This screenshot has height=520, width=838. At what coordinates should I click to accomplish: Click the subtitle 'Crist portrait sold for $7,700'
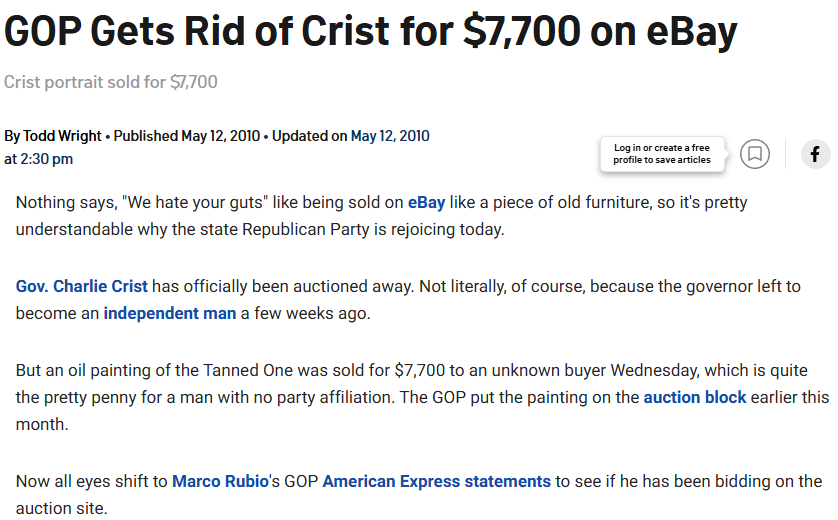coord(111,82)
